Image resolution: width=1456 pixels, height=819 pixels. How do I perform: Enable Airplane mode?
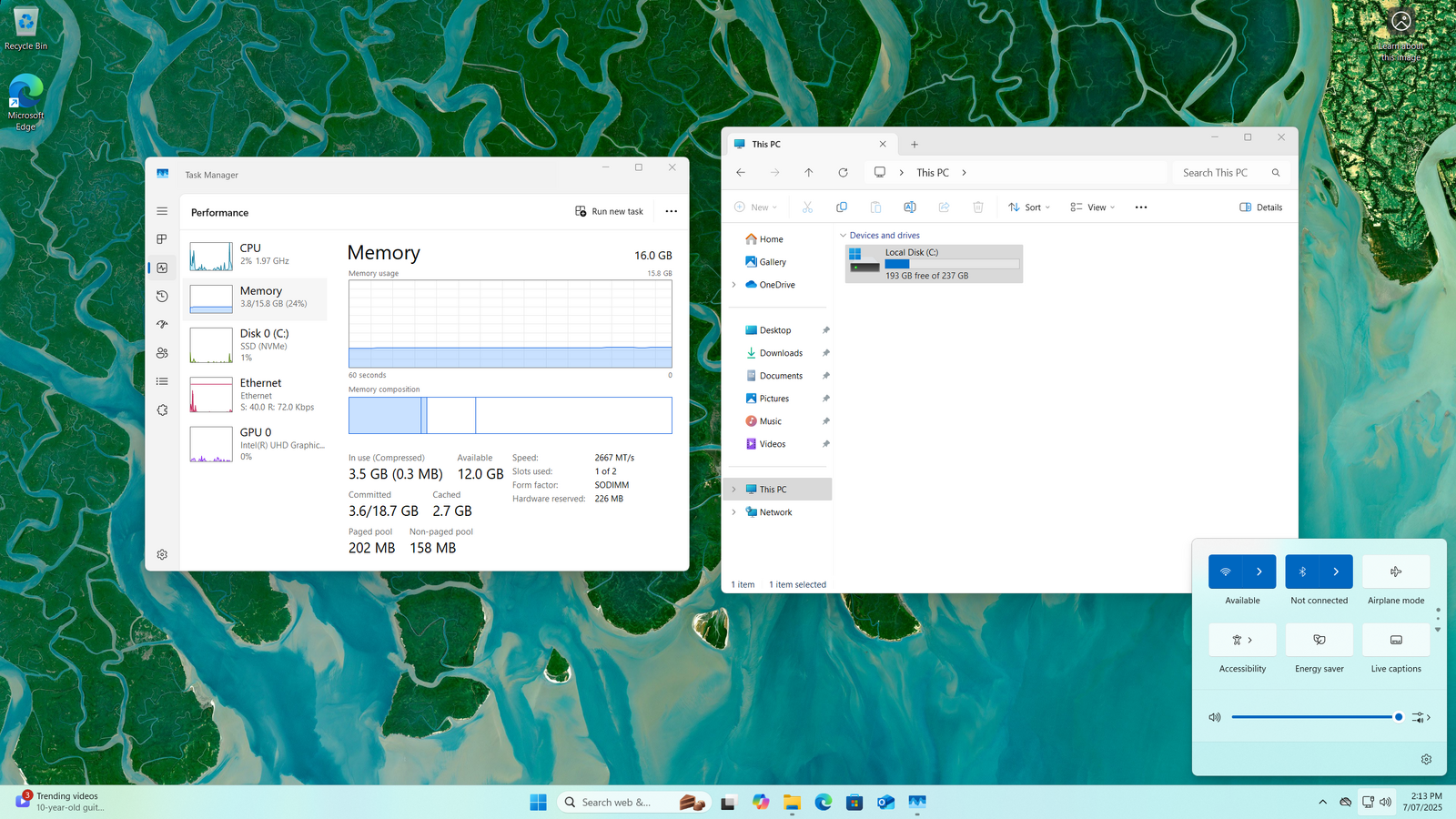tap(1395, 571)
